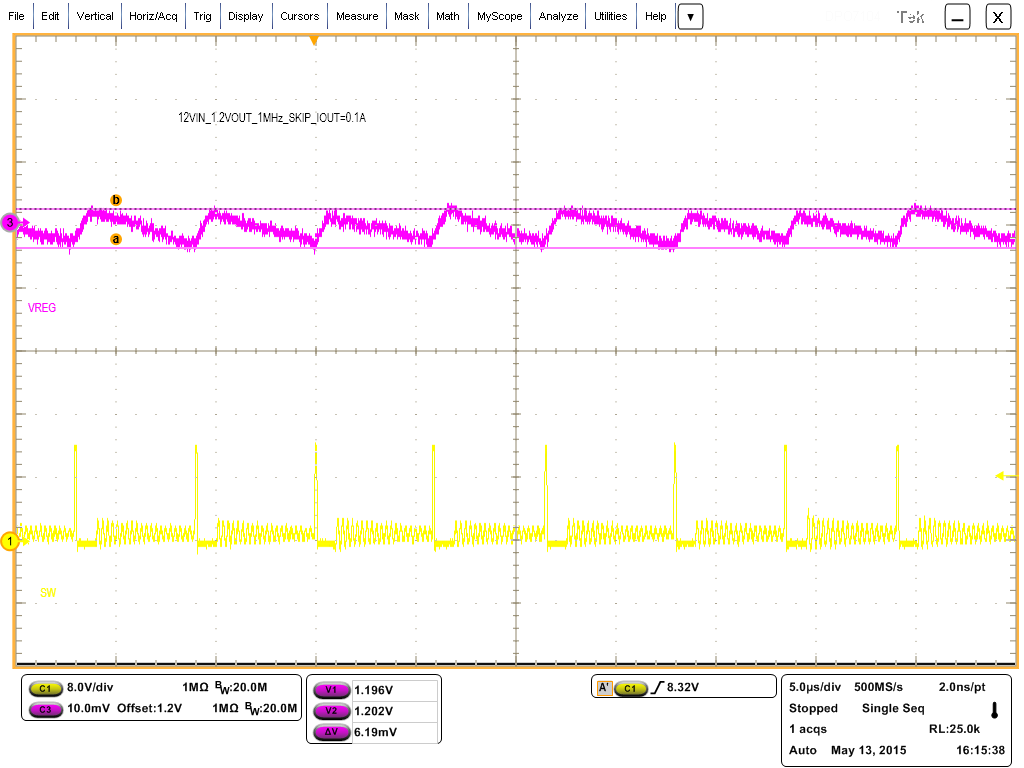
Task: Open the Measure menu
Action: coord(357,16)
